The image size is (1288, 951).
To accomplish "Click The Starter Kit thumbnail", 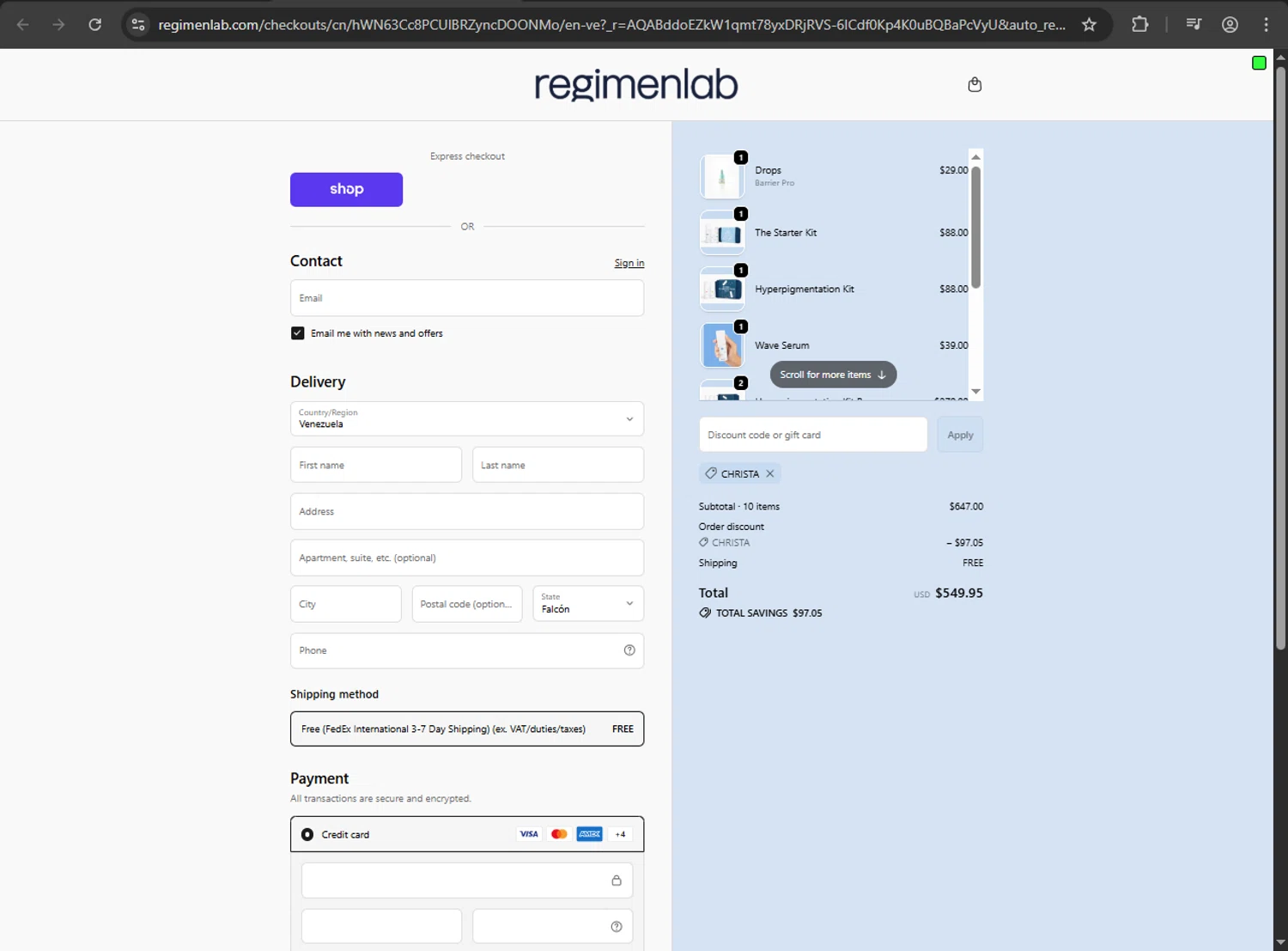I will coord(722,233).
